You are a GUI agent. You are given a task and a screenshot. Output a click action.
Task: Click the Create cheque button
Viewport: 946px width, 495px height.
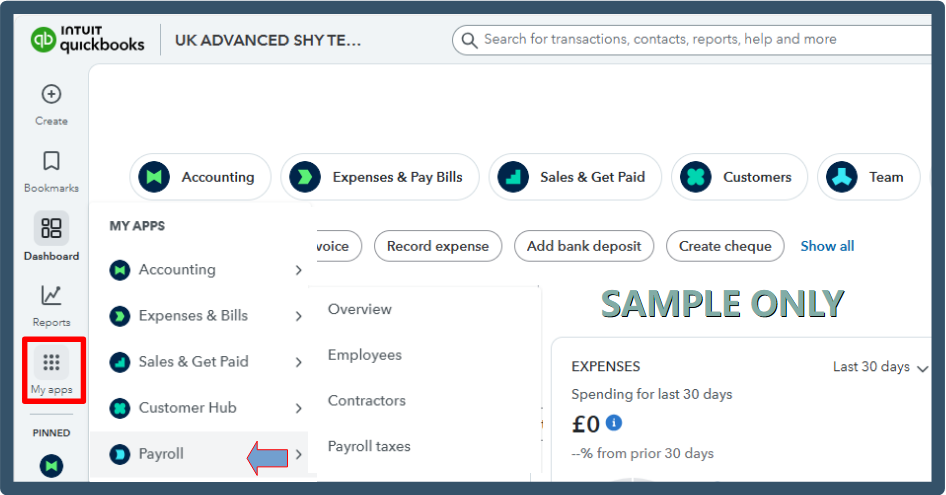725,246
